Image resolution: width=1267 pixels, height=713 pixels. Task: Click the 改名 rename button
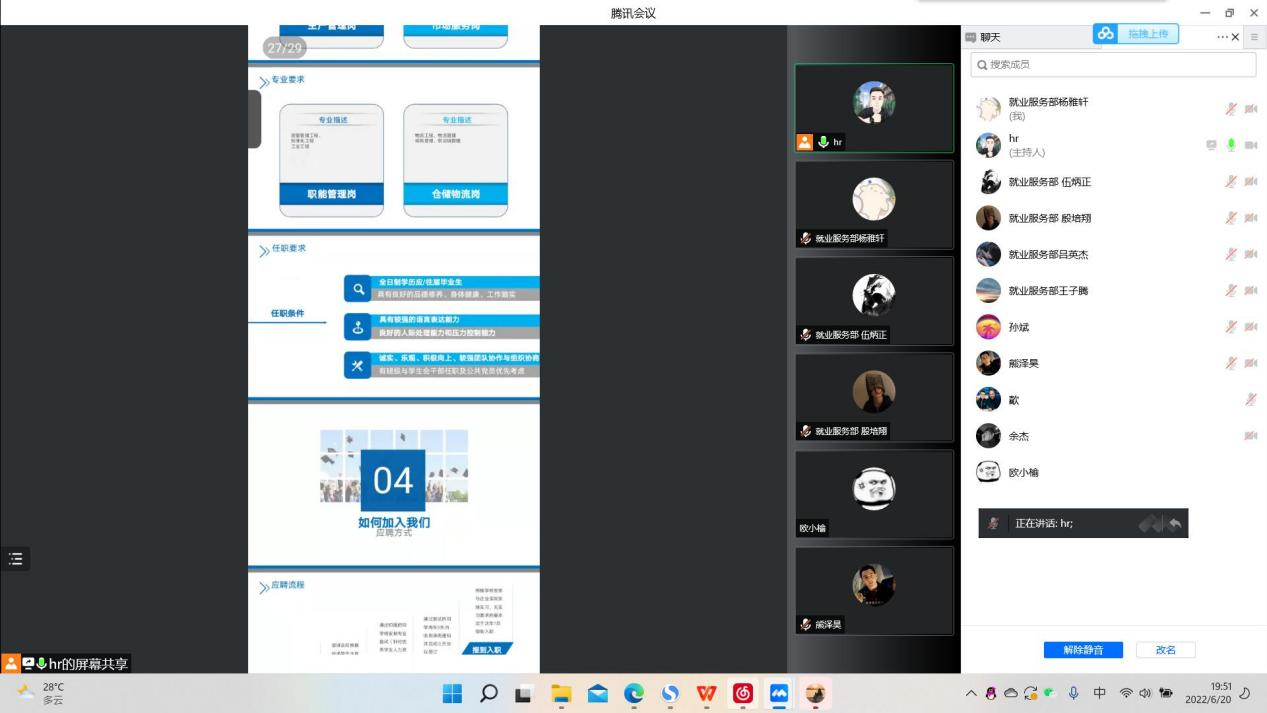[1165, 650]
